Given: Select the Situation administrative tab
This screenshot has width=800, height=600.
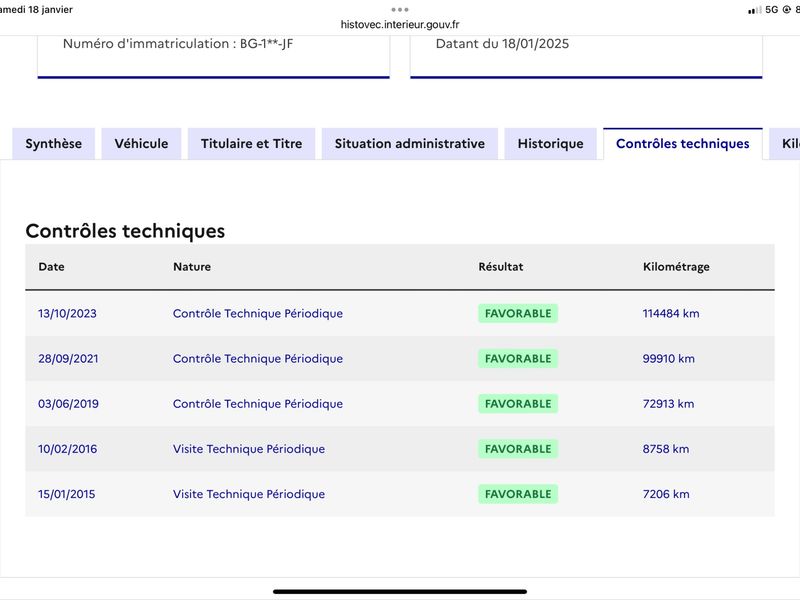Looking at the screenshot, I should (x=410, y=144).
